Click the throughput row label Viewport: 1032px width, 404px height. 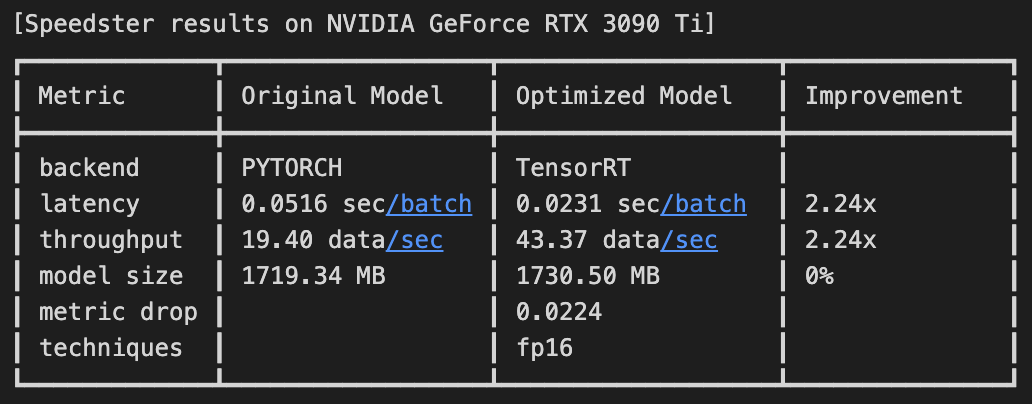(x=111, y=240)
